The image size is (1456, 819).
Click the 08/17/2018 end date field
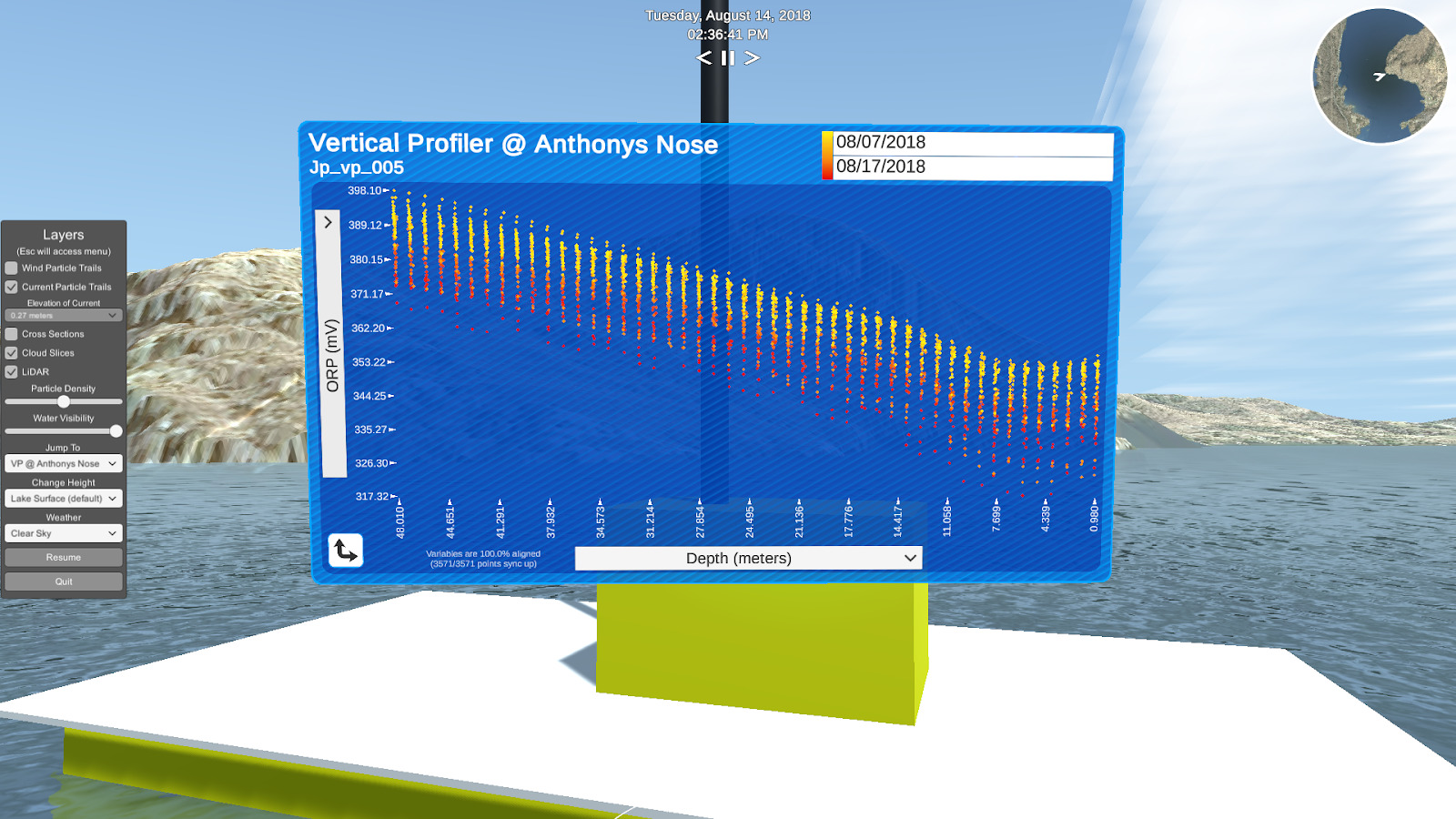coord(974,167)
